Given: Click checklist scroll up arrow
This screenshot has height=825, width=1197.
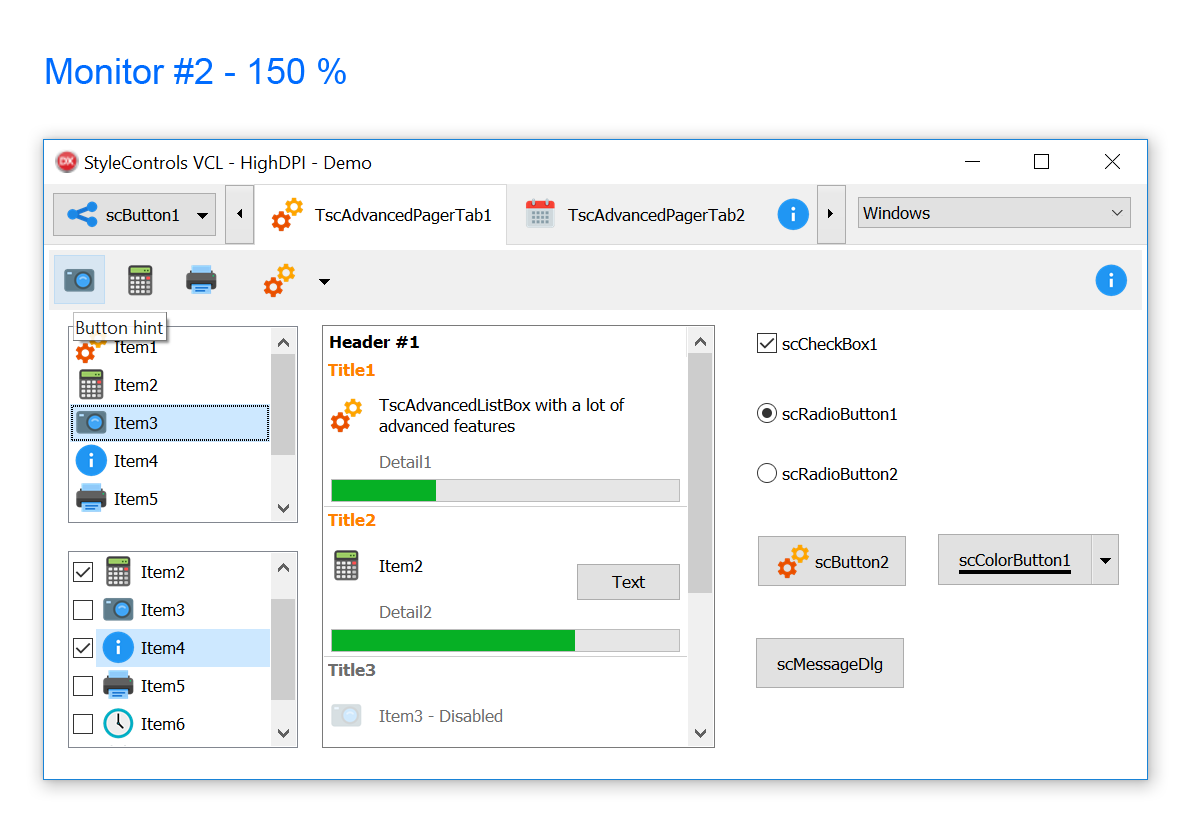Looking at the screenshot, I should point(283,567).
